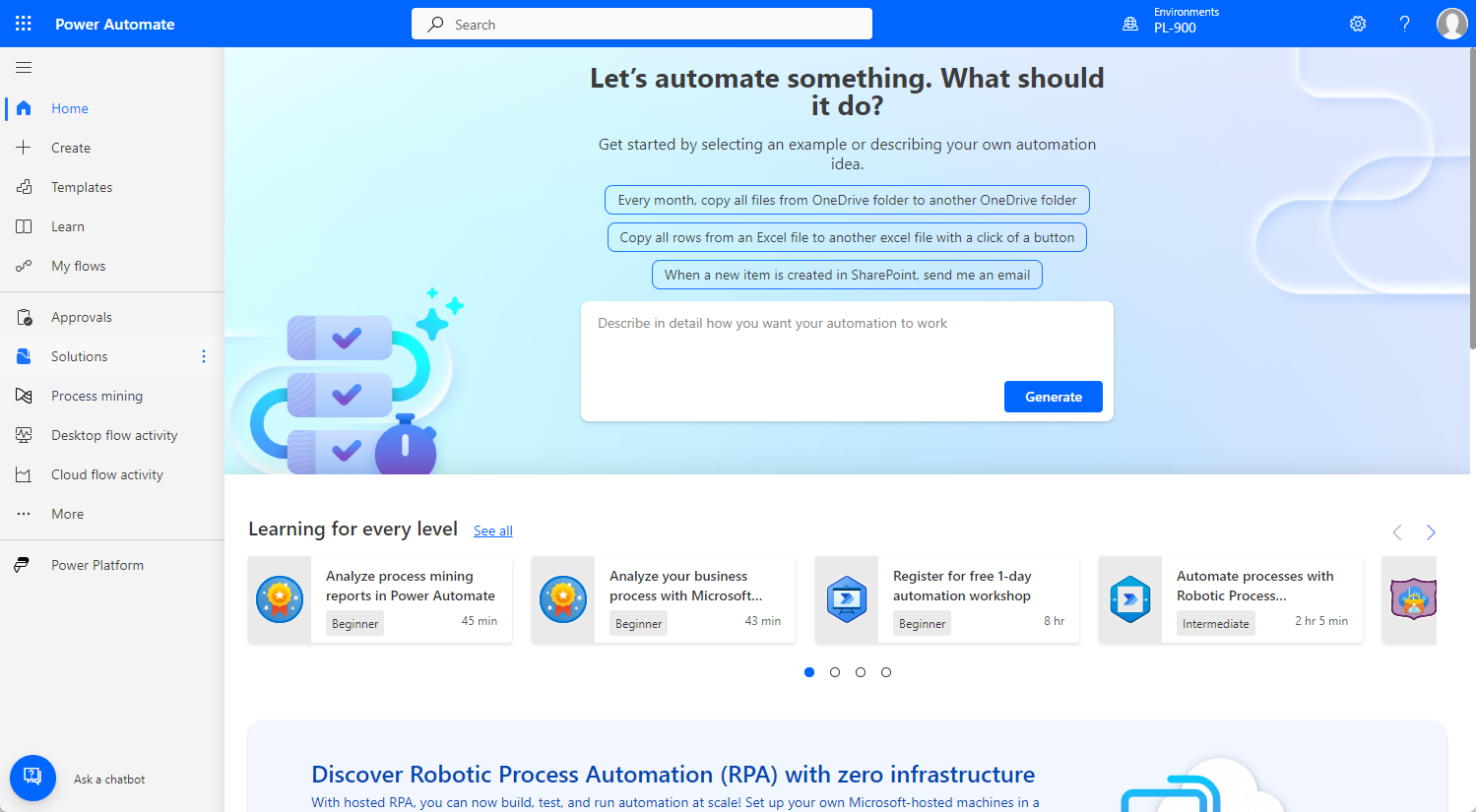
Task: Open the PL-900 environment picker
Action: [x=1187, y=21]
